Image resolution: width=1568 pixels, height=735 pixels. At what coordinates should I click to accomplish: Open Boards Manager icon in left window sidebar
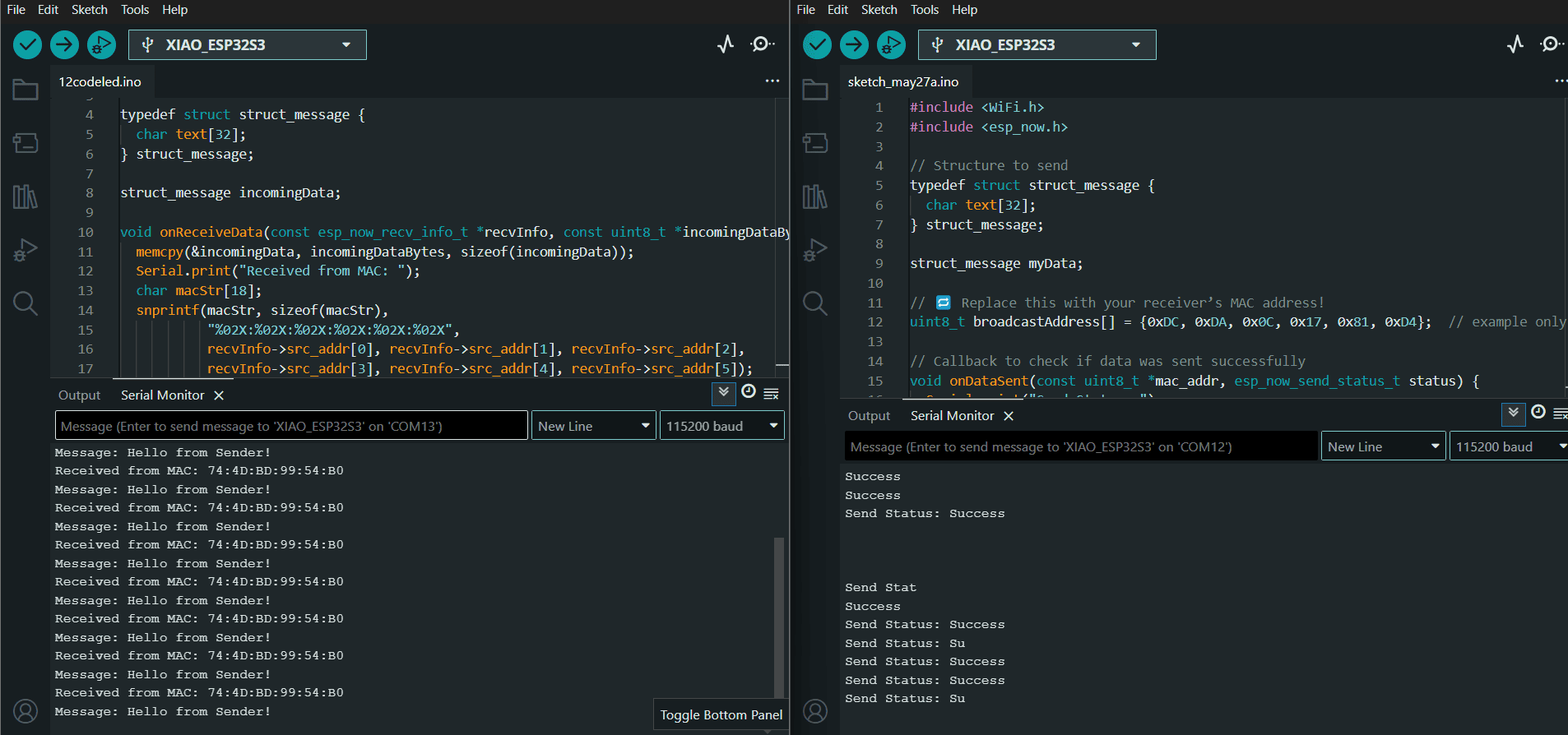(x=26, y=143)
